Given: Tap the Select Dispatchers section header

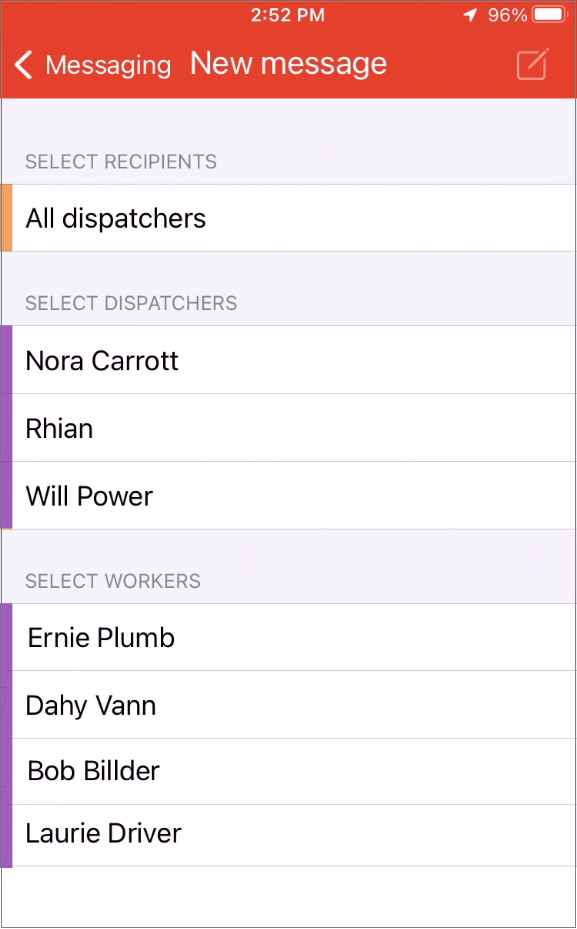Looking at the screenshot, I should 131,303.
